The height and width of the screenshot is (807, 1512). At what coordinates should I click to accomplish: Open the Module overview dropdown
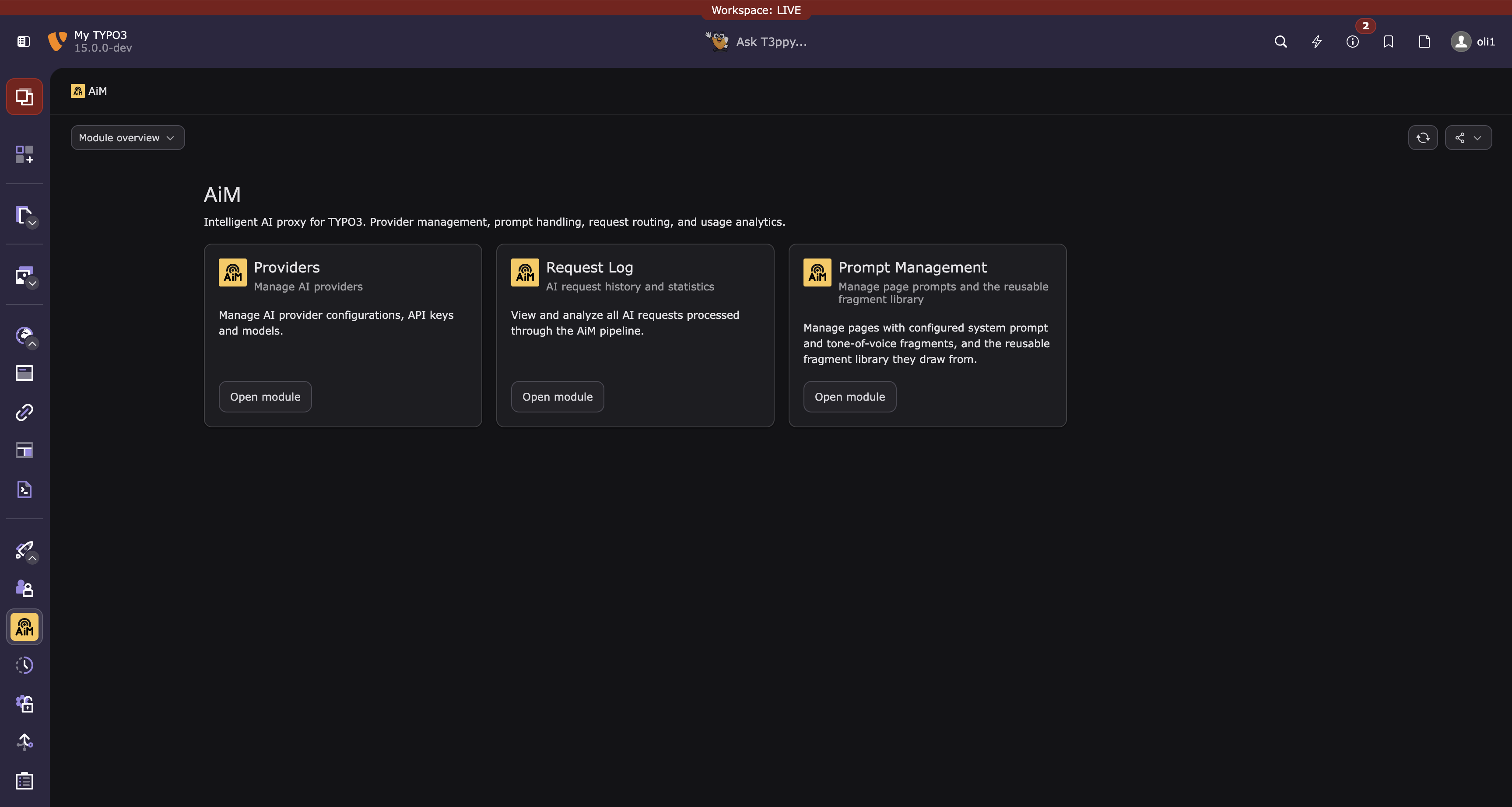127,138
